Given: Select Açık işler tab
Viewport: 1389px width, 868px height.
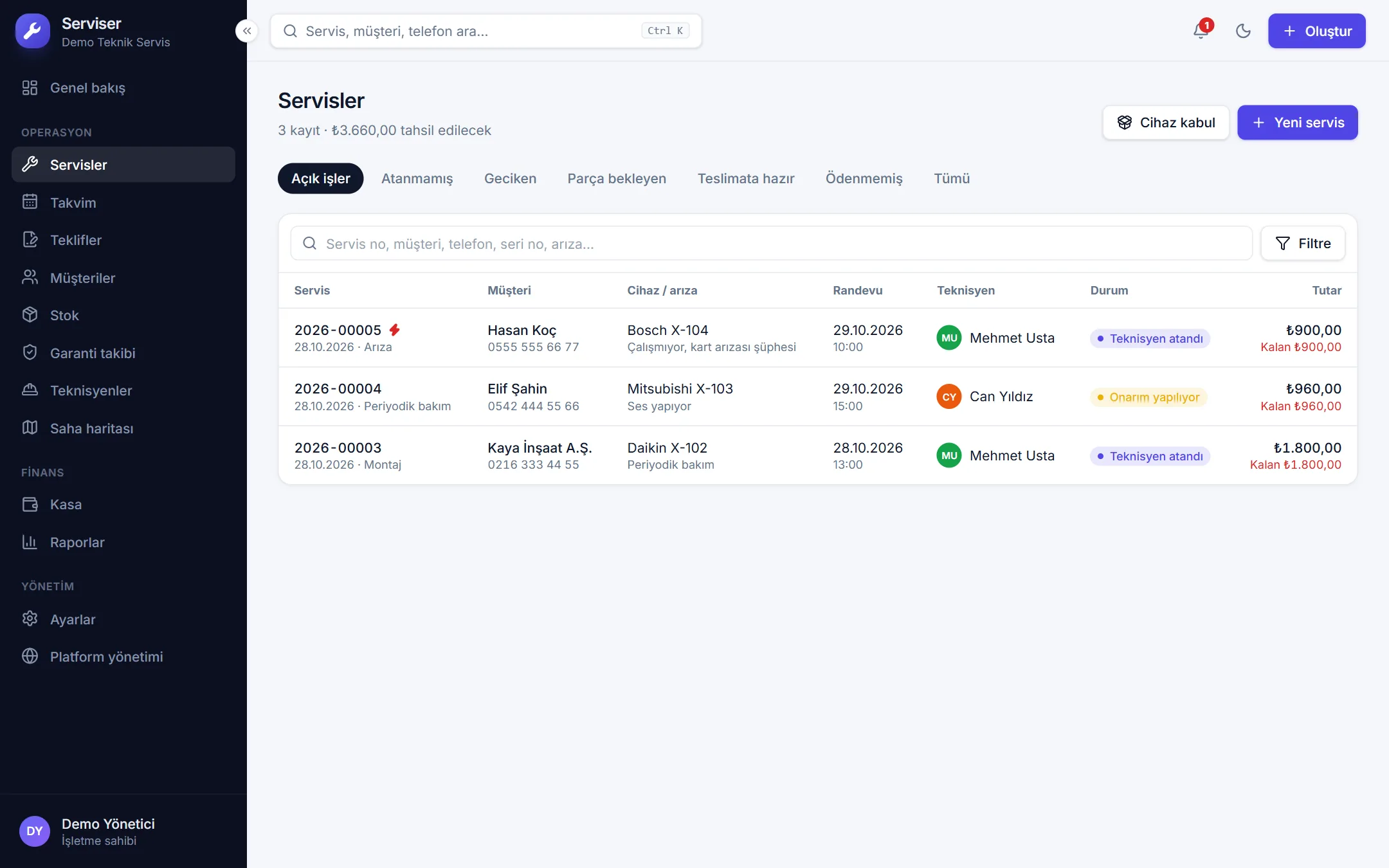Looking at the screenshot, I should tap(320, 178).
